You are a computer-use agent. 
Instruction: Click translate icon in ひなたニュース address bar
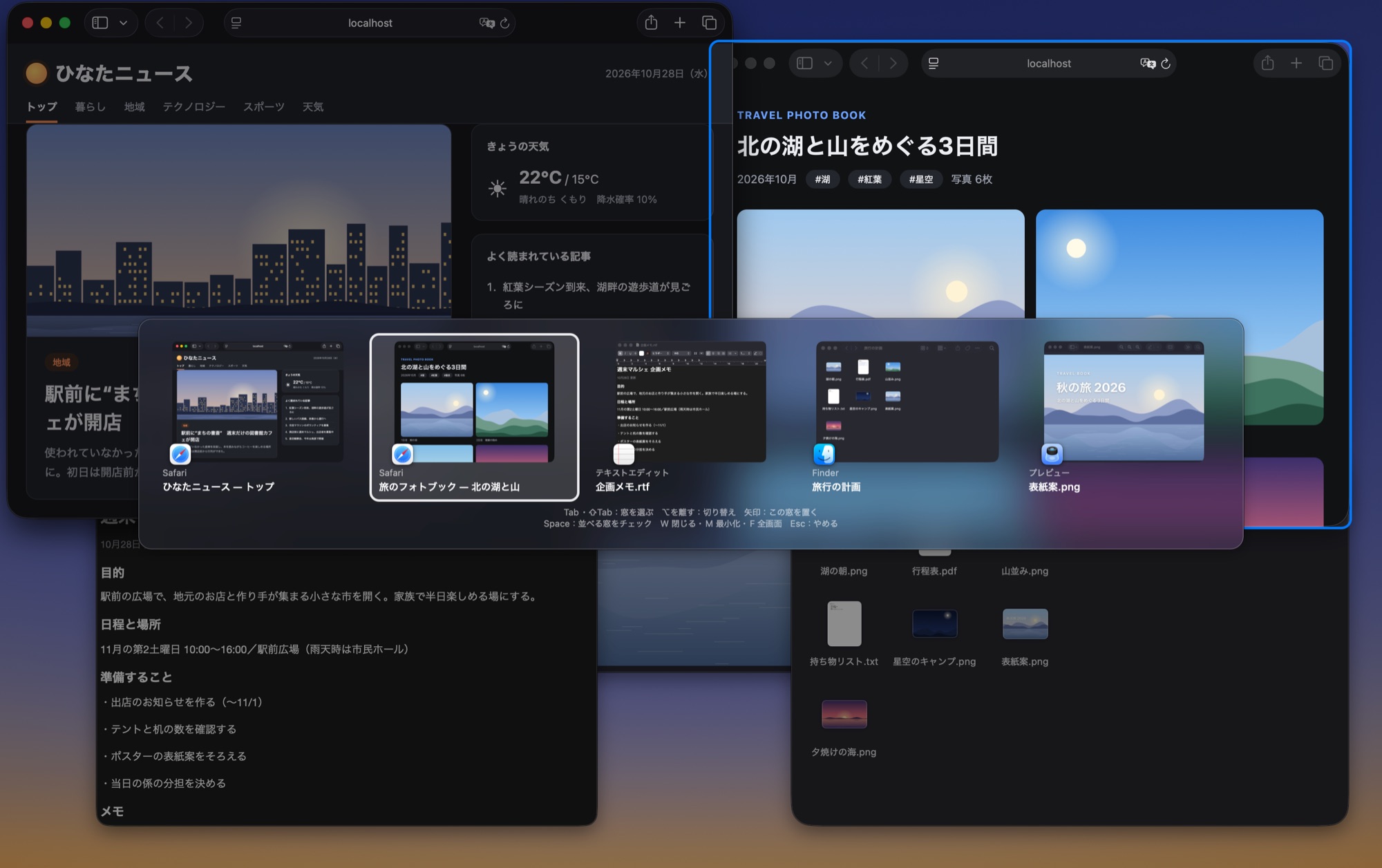tap(486, 23)
